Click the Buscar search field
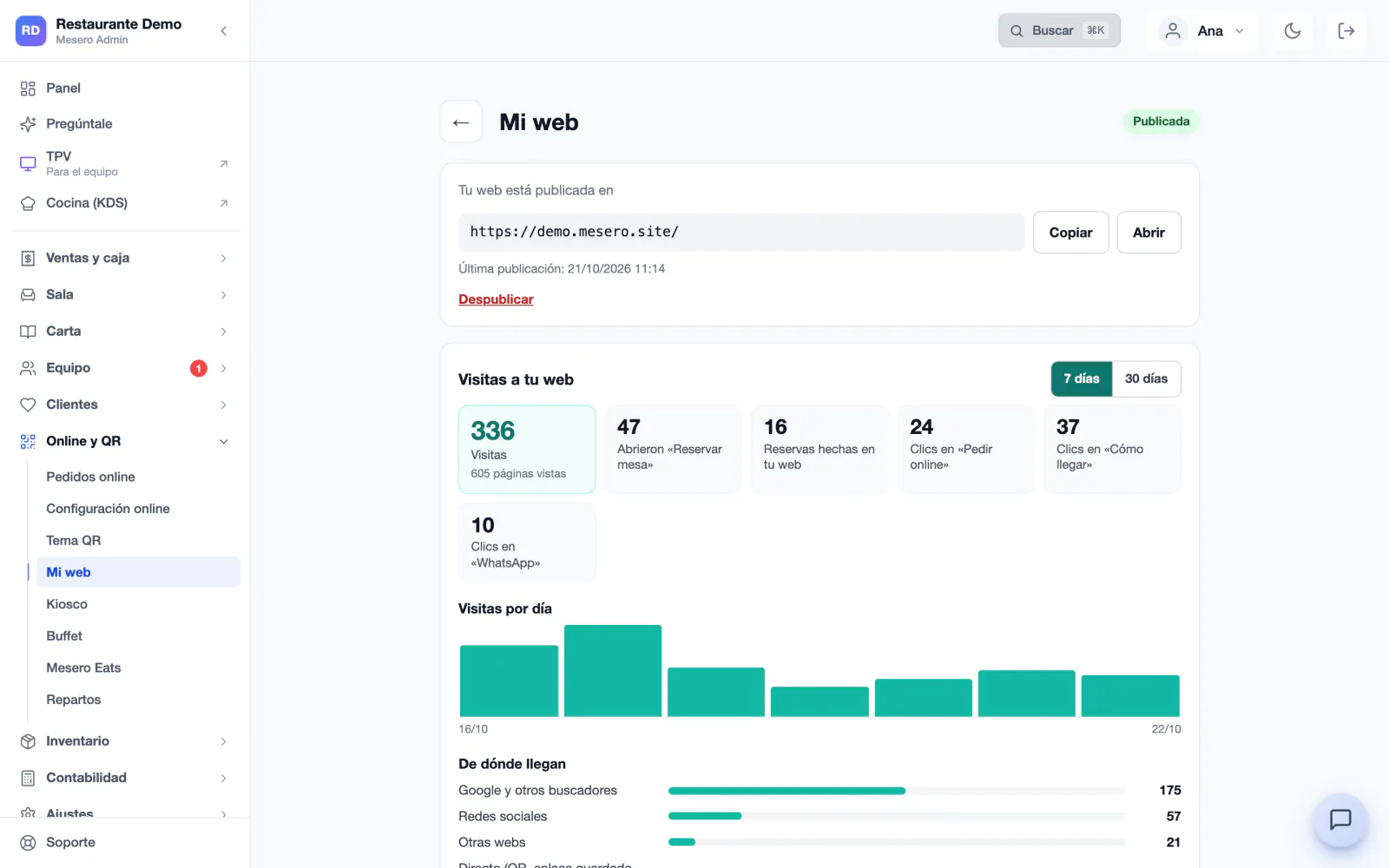The width and height of the screenshot is (1389, 868). (1059, 30)
